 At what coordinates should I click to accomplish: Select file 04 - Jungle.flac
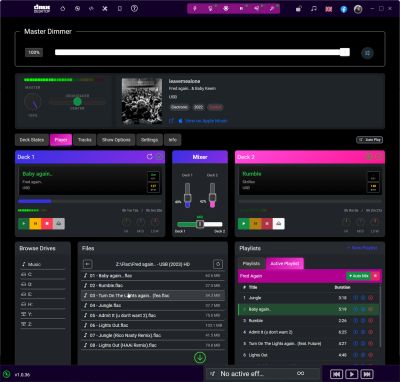[x=153, y=305]
